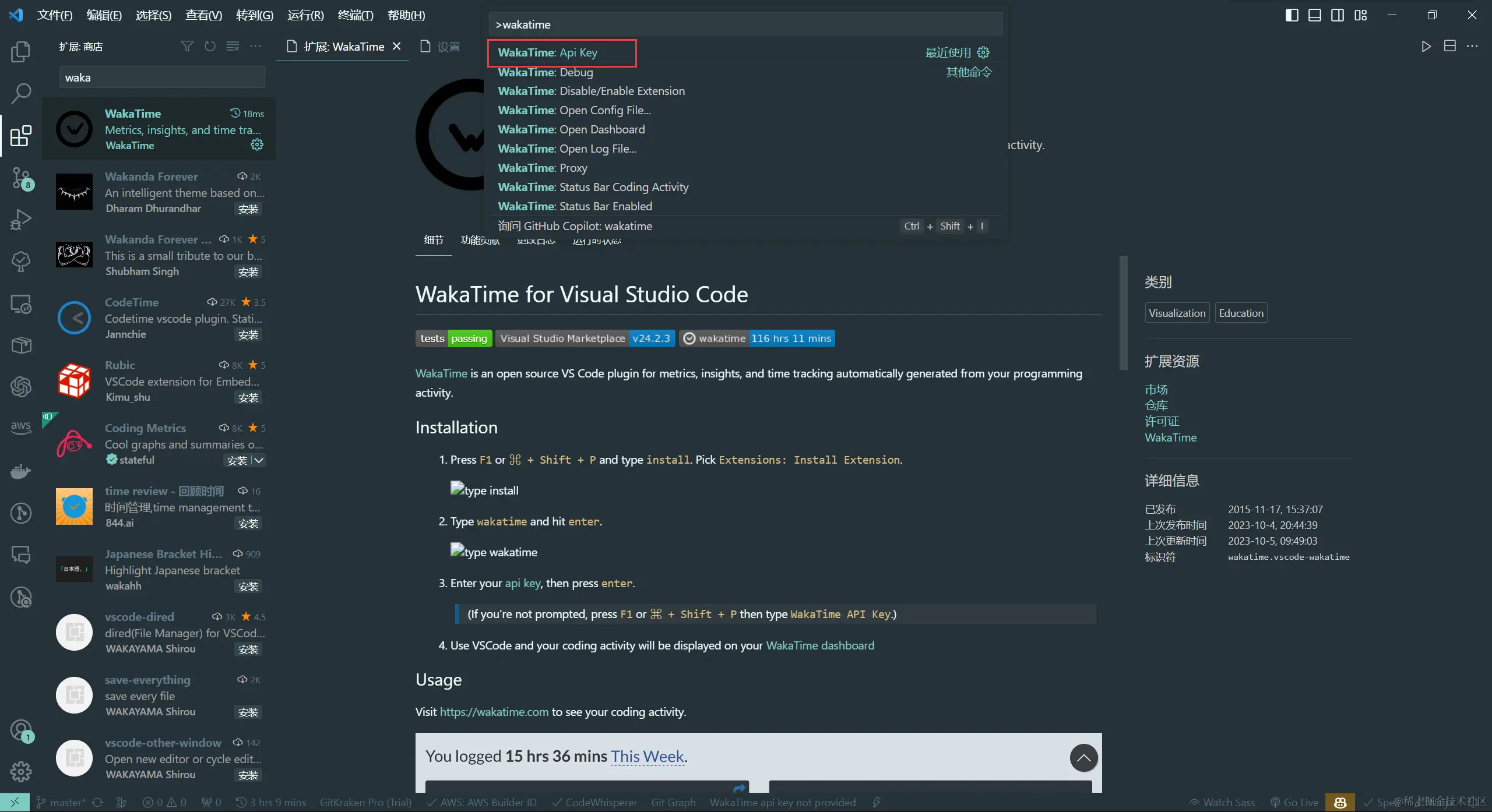Click the extensions search box containing waka
The image size is (1492, 812).
(x=162, y=77)
